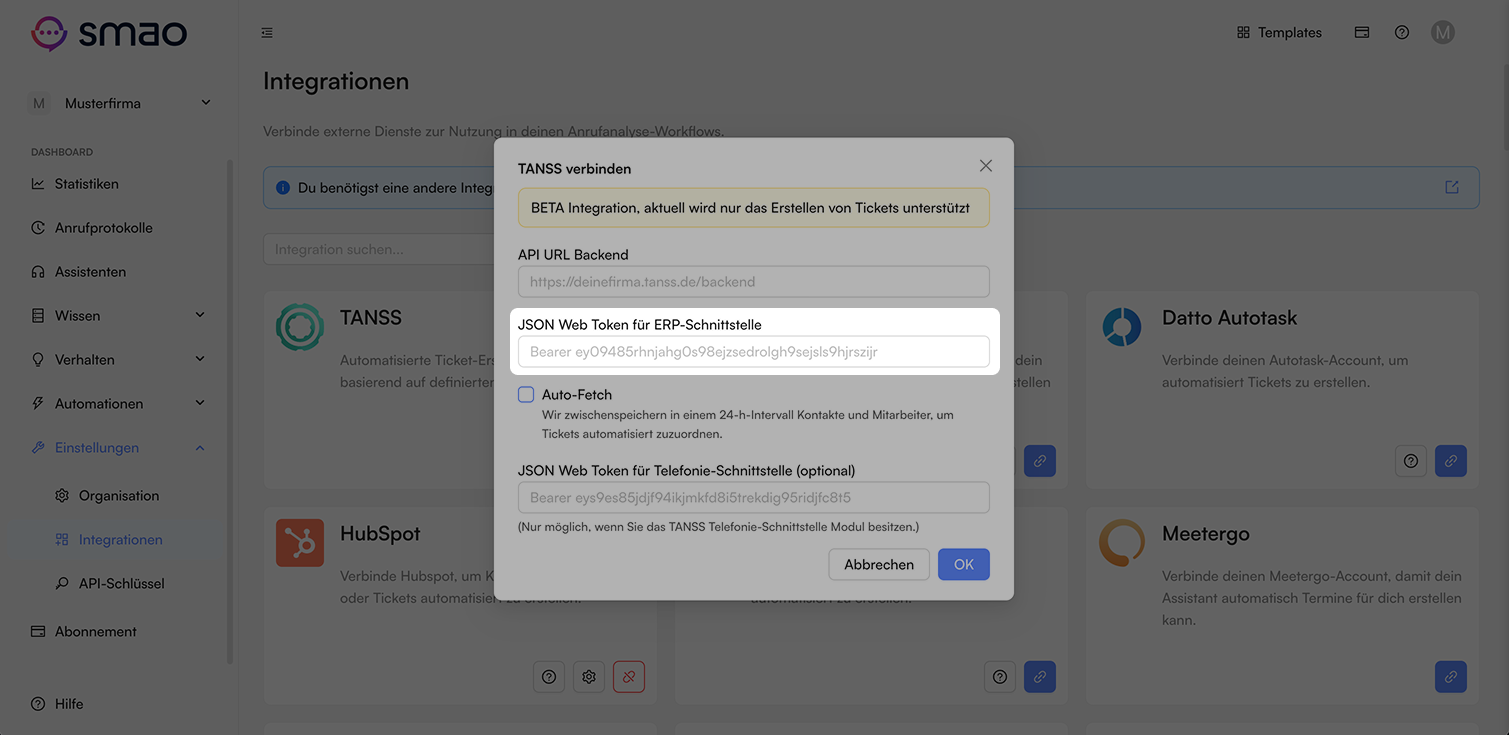Open help for Datto Autotask card

[1411, 461]
